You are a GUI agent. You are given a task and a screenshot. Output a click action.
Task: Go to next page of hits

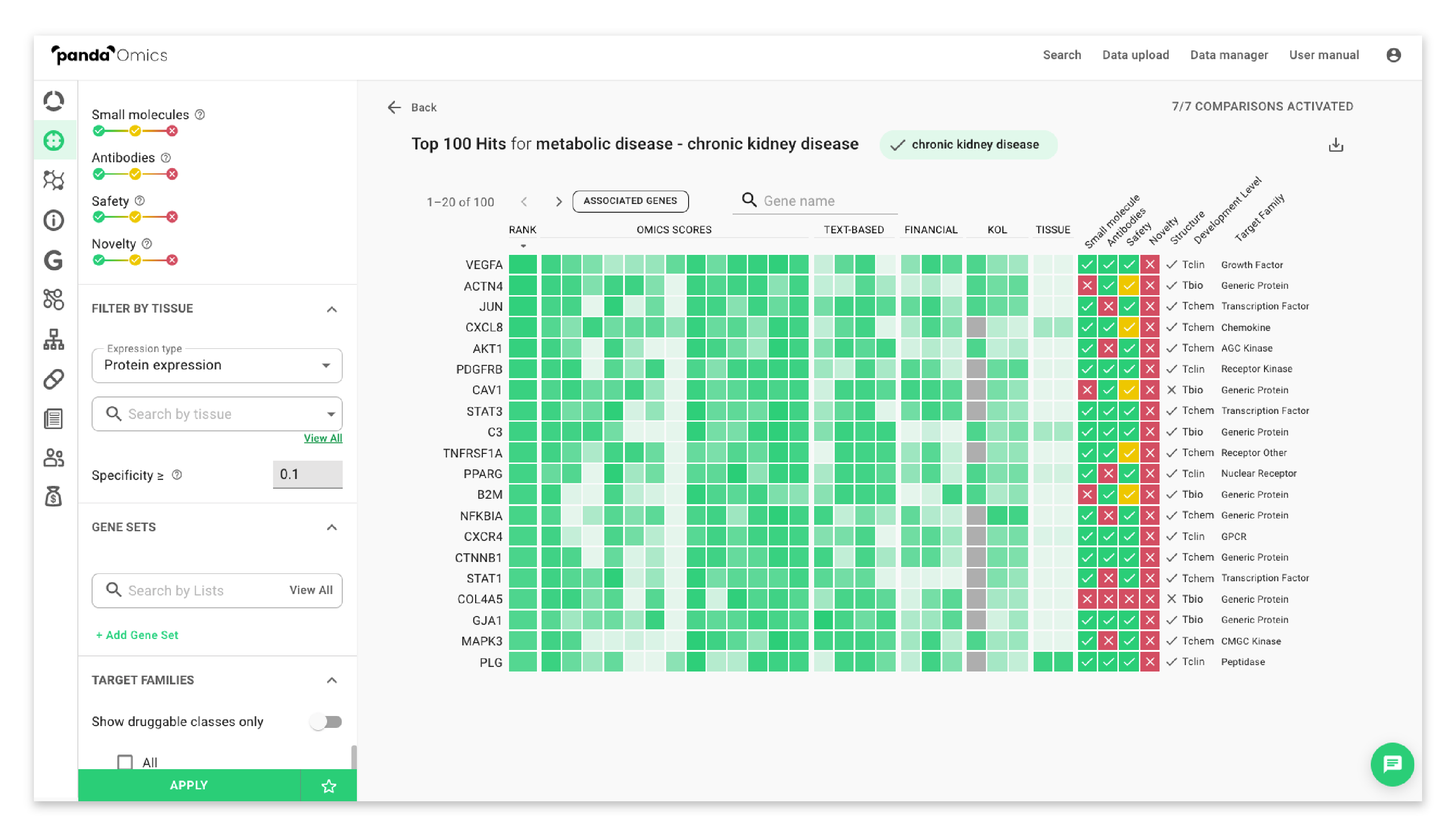[x=558, y=202]
